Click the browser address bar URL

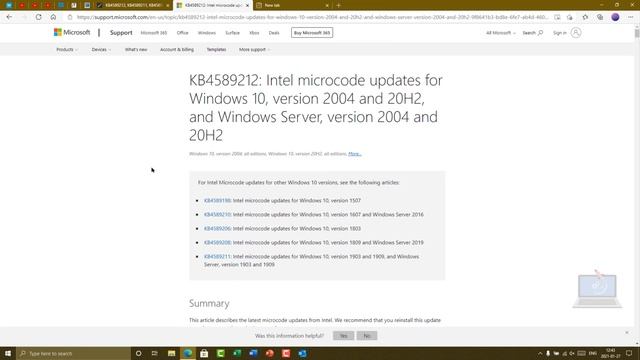312,17
